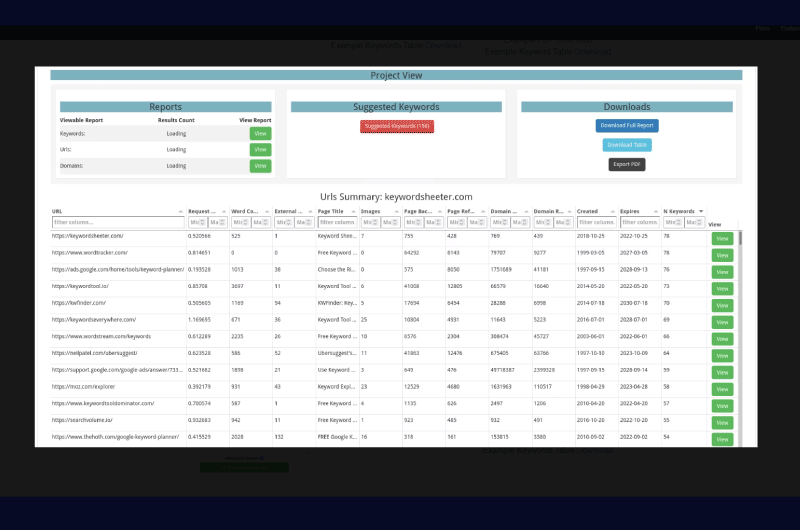
Task: Select URL cell https://moz.com/explorer
Action: coord(83,387)
